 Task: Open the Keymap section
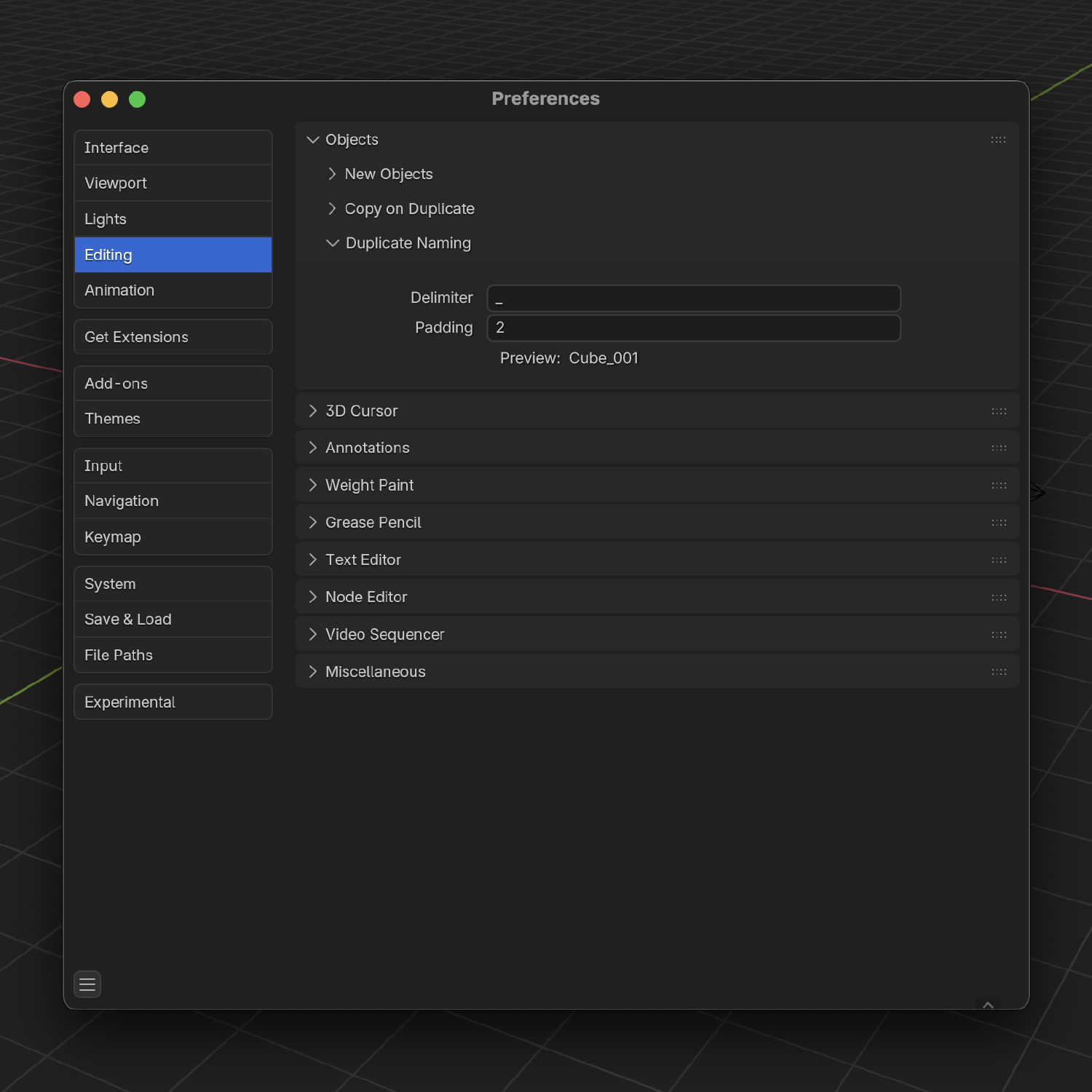coord(173,537)
